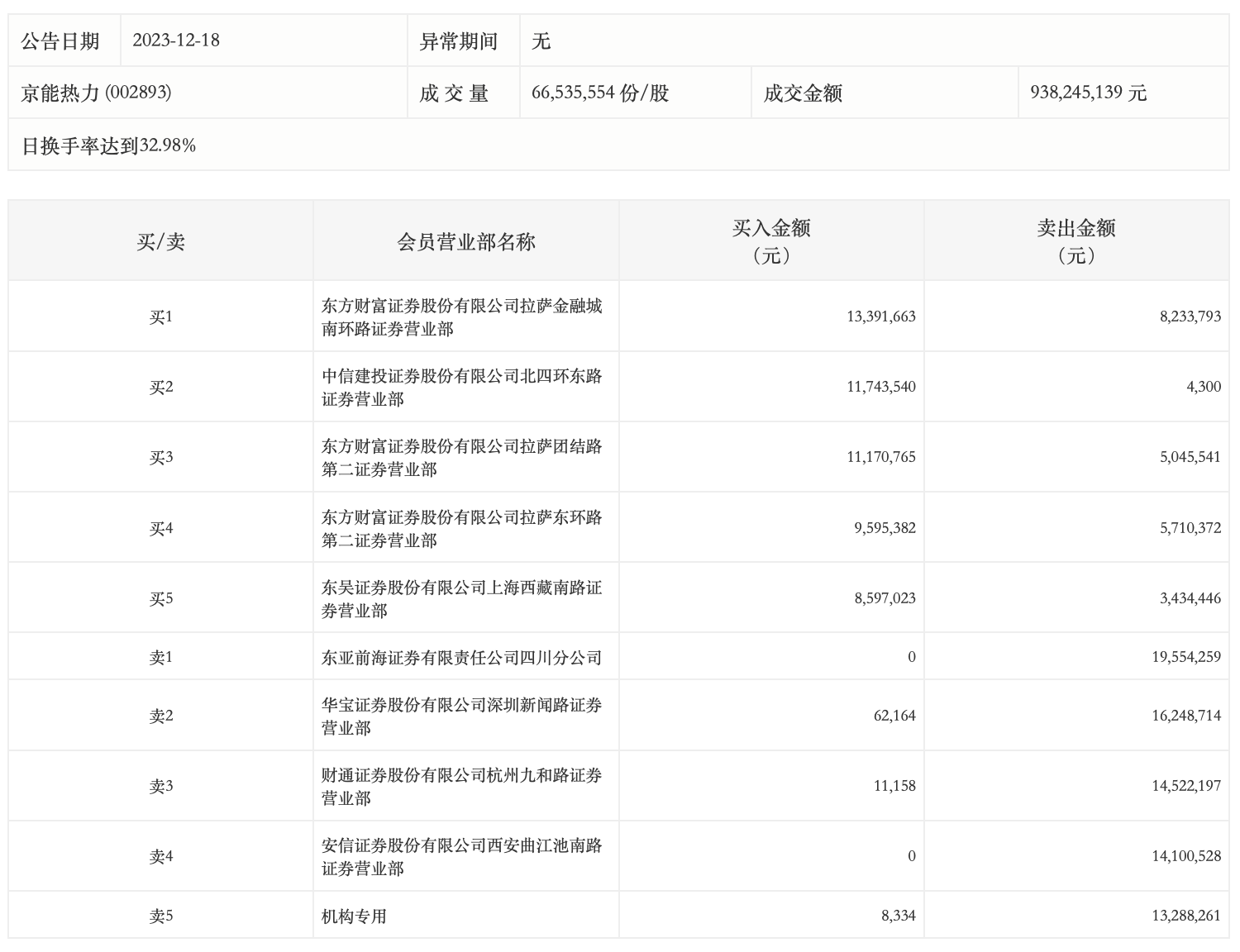The height and width of the screenshot is (952, 1240).
Task: Click 财通证券 杭州九和路 branch name
Action: pos(461,786)
